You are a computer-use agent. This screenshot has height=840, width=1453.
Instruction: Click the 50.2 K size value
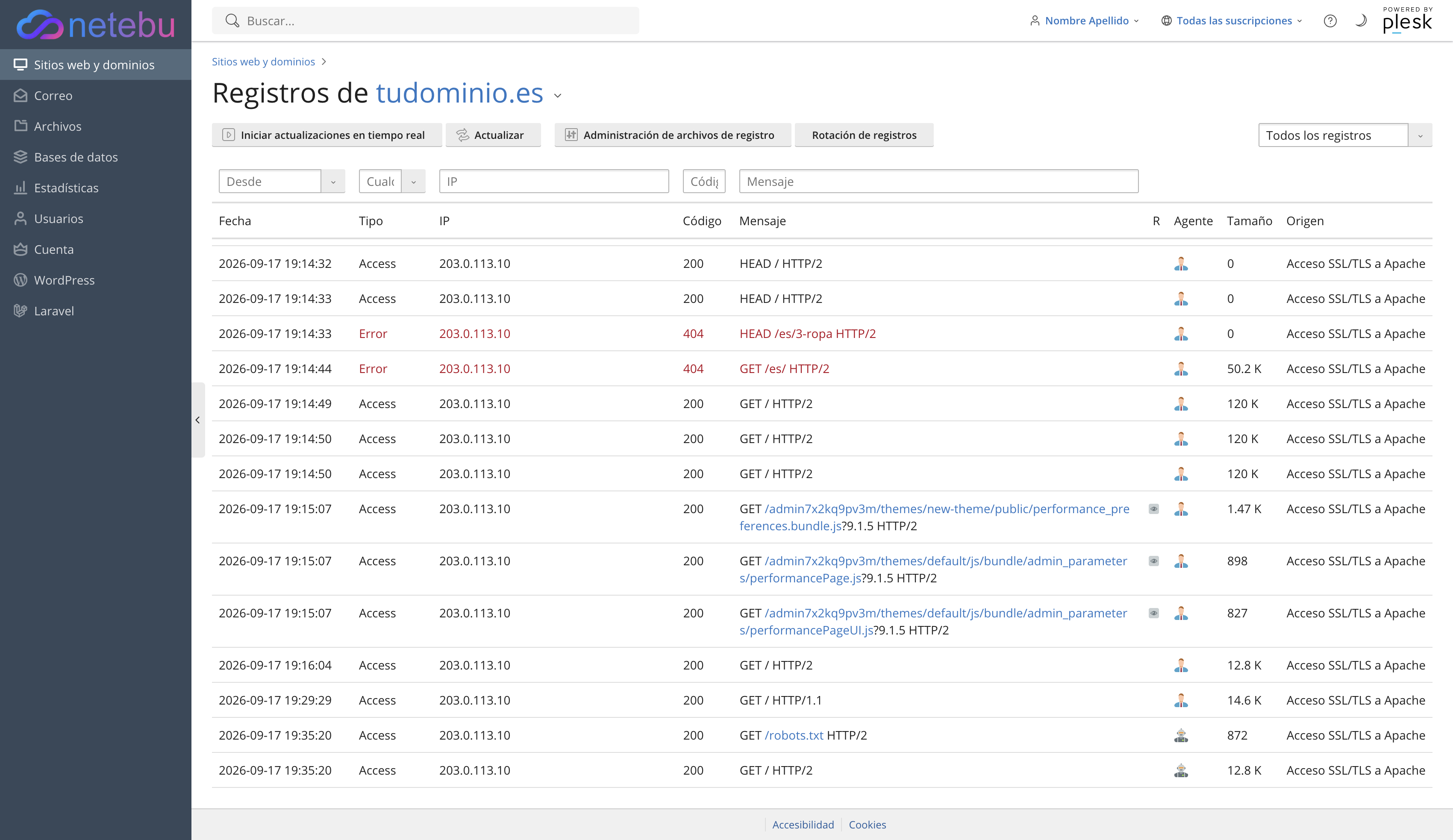[1244, 369]
